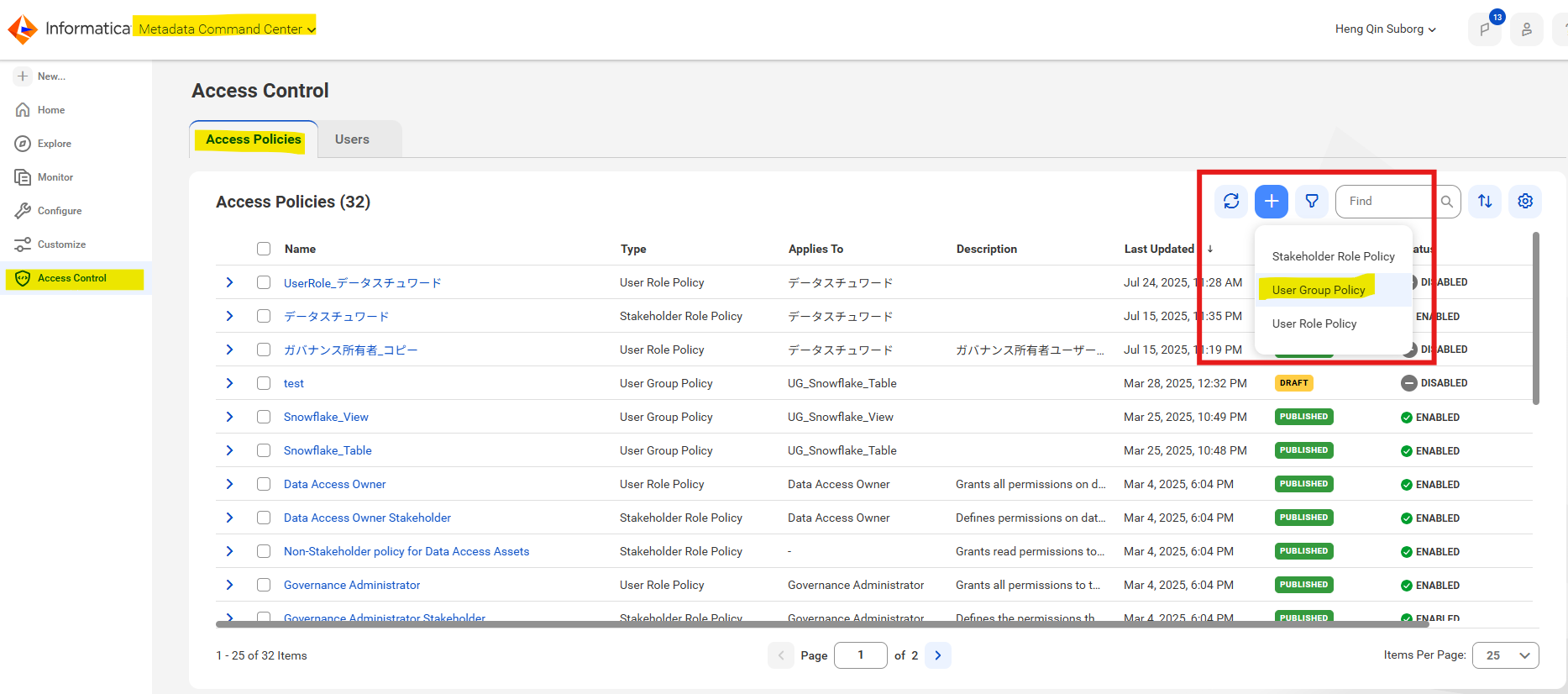Open the Governance Administrator policy link

click(352, 585)
